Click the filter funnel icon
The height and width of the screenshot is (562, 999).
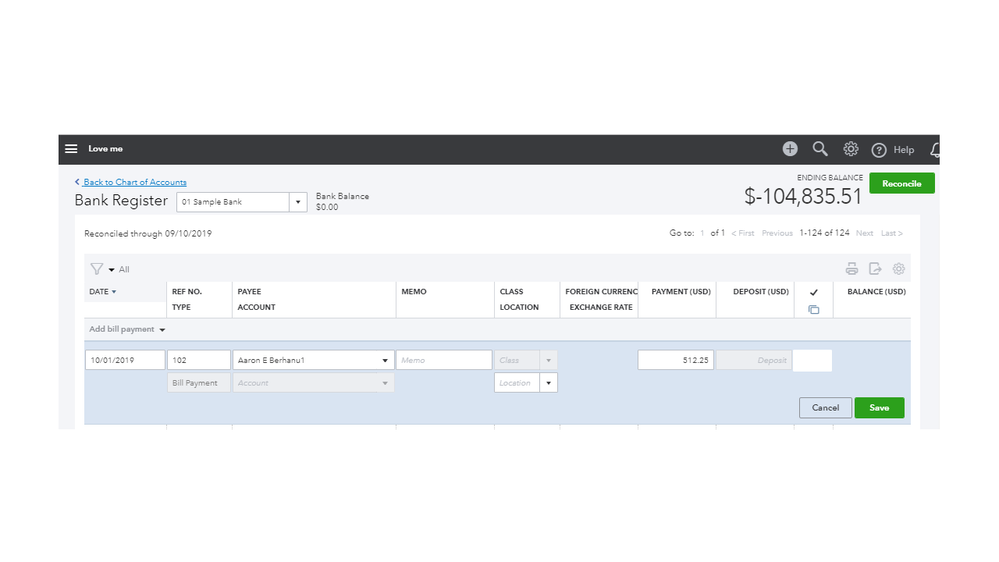97,269
